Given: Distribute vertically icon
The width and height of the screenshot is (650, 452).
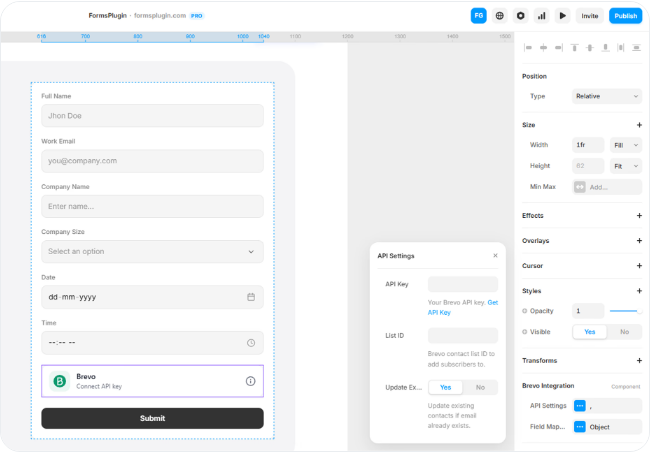Looking at the screenshot, I should 636,48.
